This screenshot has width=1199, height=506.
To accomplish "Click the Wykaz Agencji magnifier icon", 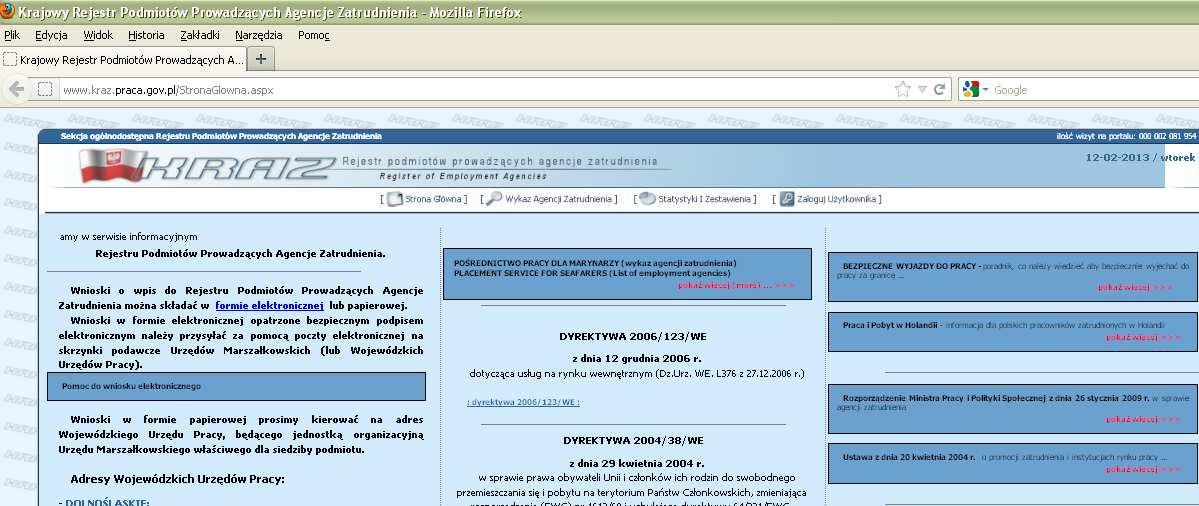I will (x=494, y=199).
